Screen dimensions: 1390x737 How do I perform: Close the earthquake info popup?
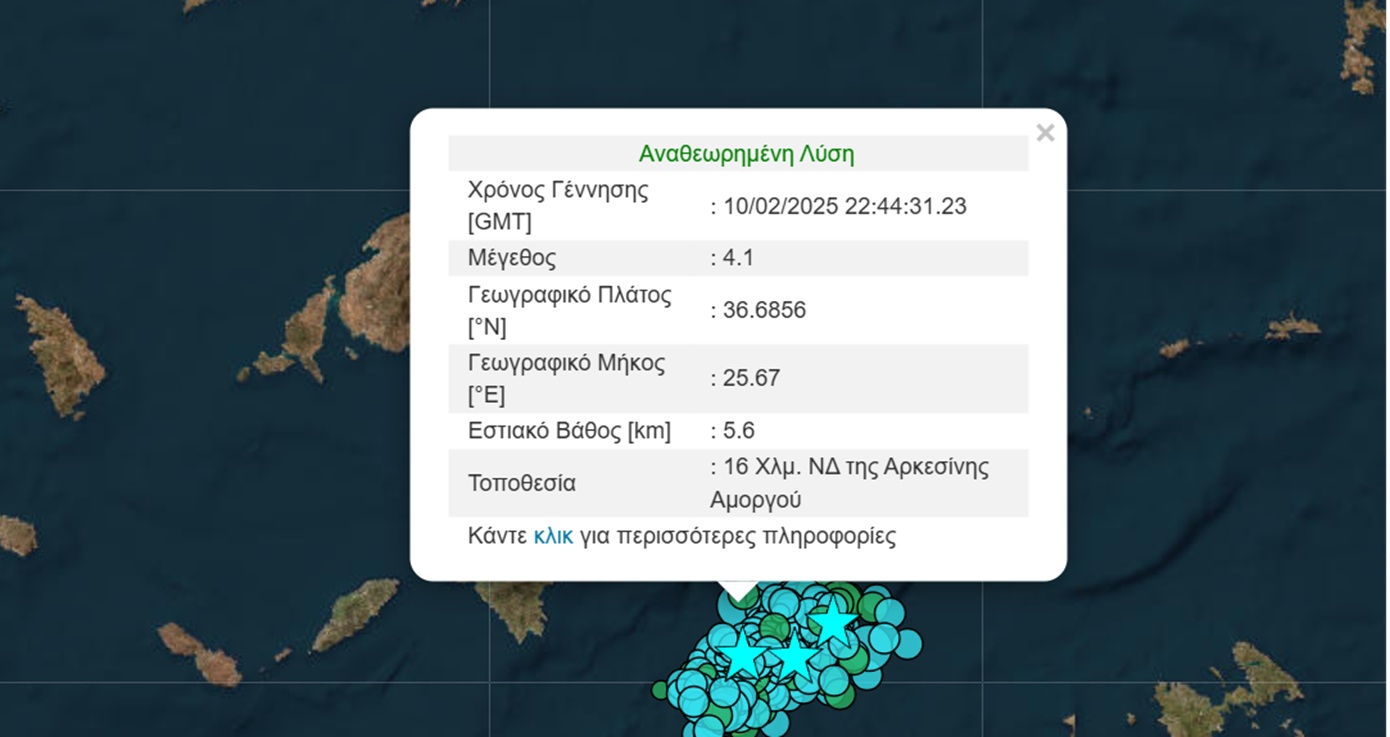tap(1045, 133)
